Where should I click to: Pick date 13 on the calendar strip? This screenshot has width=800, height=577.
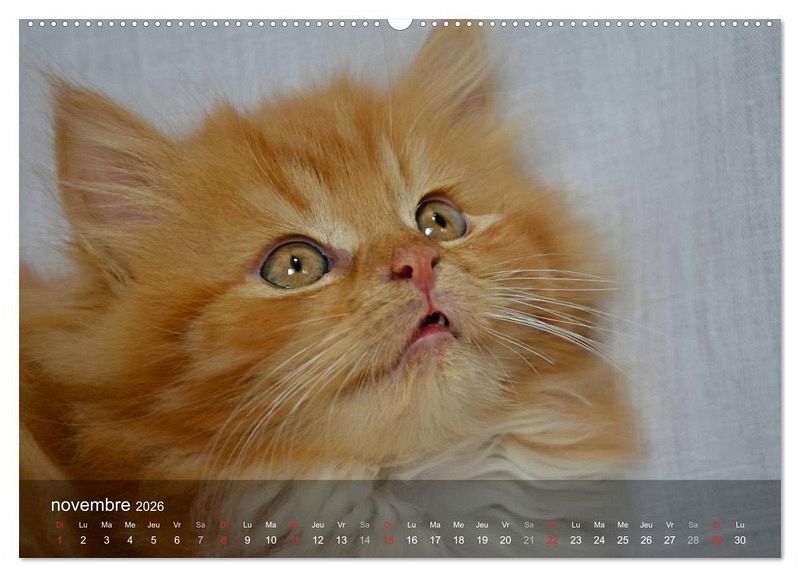pos(341,540)
